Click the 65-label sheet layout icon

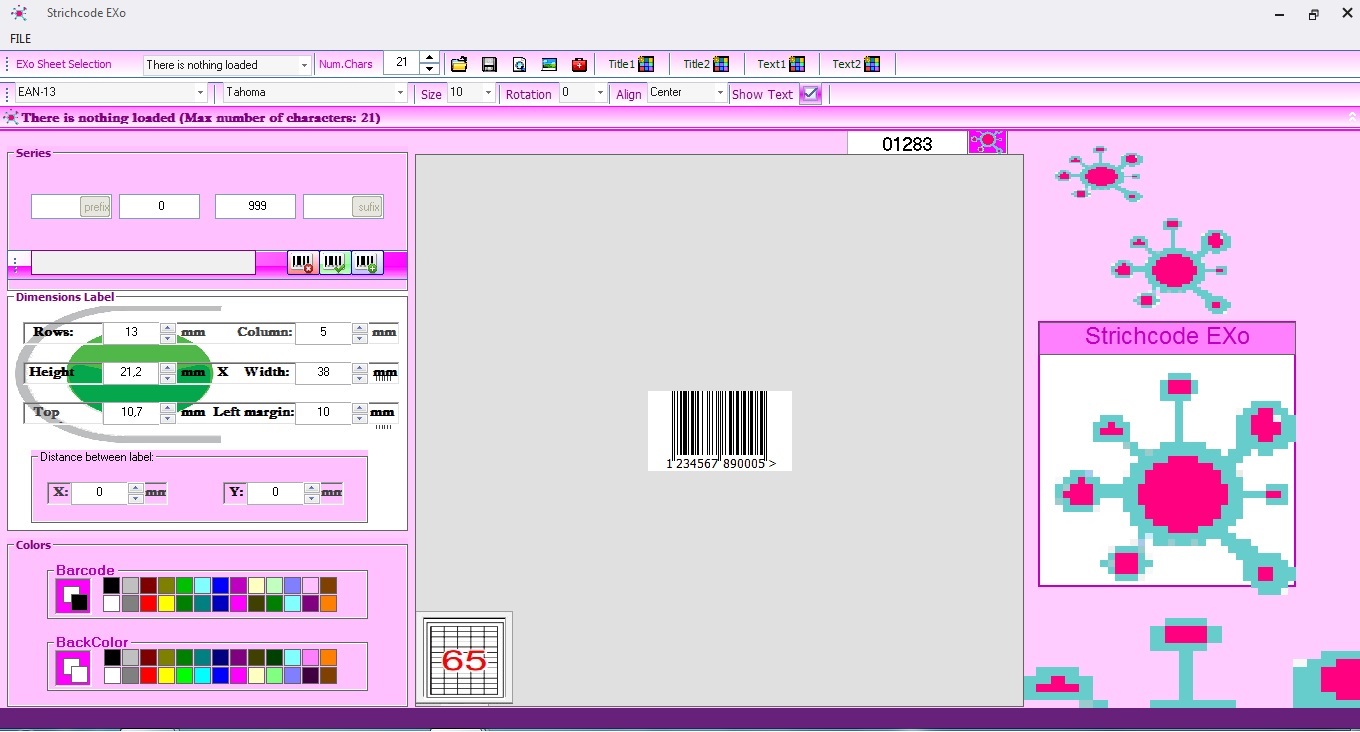point(464,658)
